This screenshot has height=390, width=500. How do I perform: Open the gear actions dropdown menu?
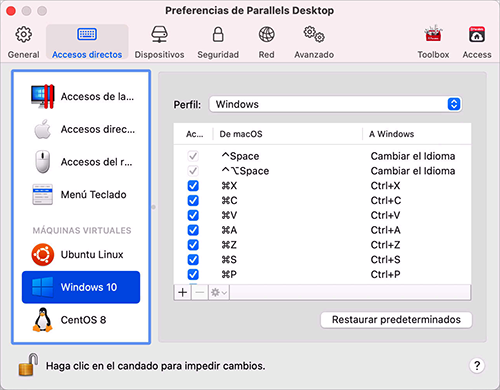(219, 293)
